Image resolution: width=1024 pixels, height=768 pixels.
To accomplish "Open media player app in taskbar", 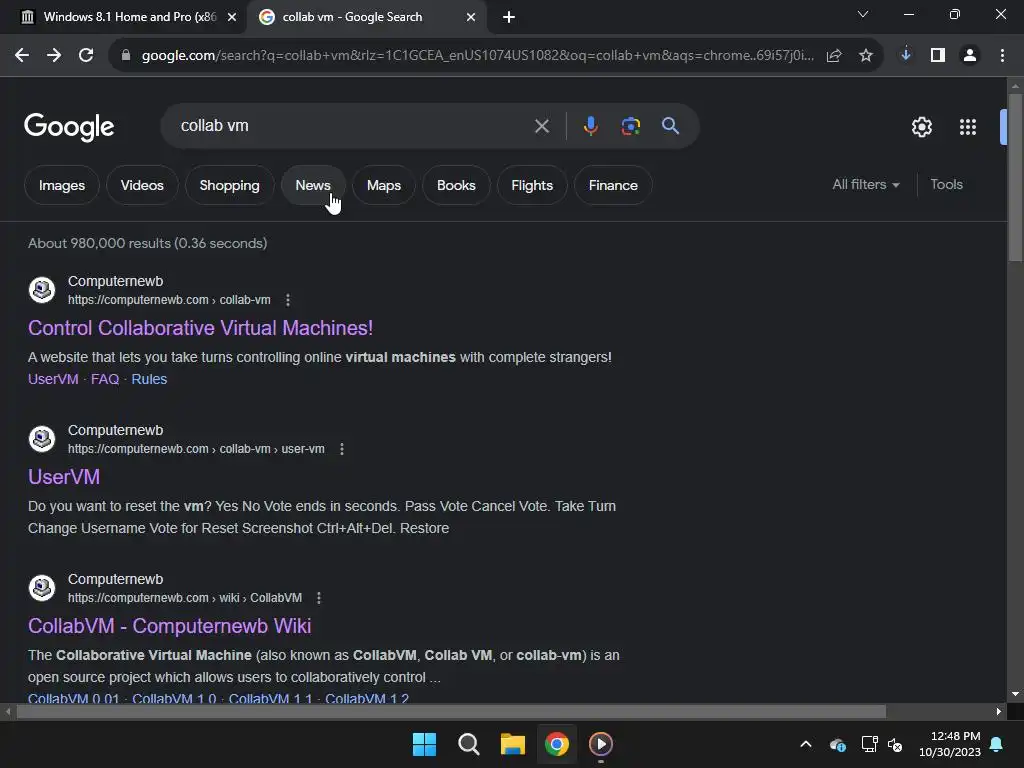I will click(x=601, y=744).
